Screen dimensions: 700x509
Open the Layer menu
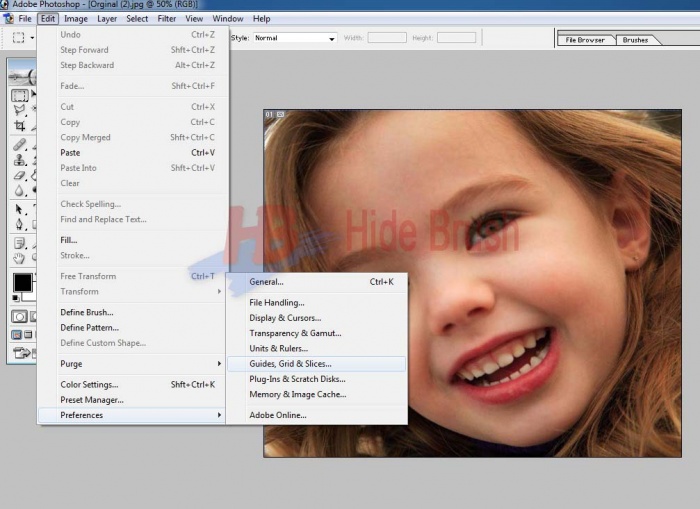tap(107, 19)
